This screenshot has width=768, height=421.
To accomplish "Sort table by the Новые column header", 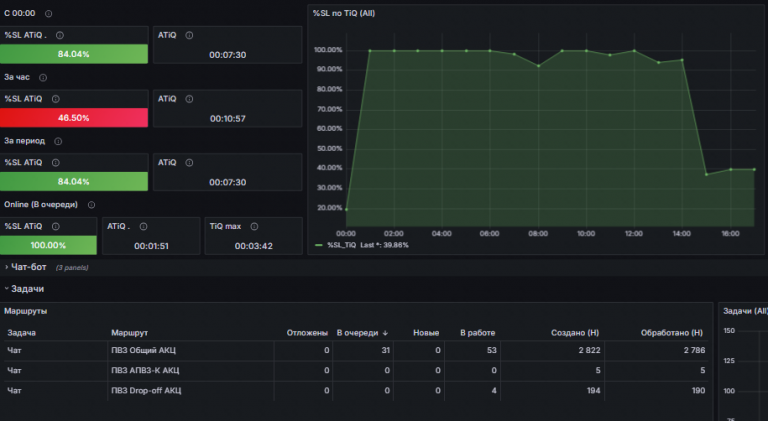I will 426,333.
